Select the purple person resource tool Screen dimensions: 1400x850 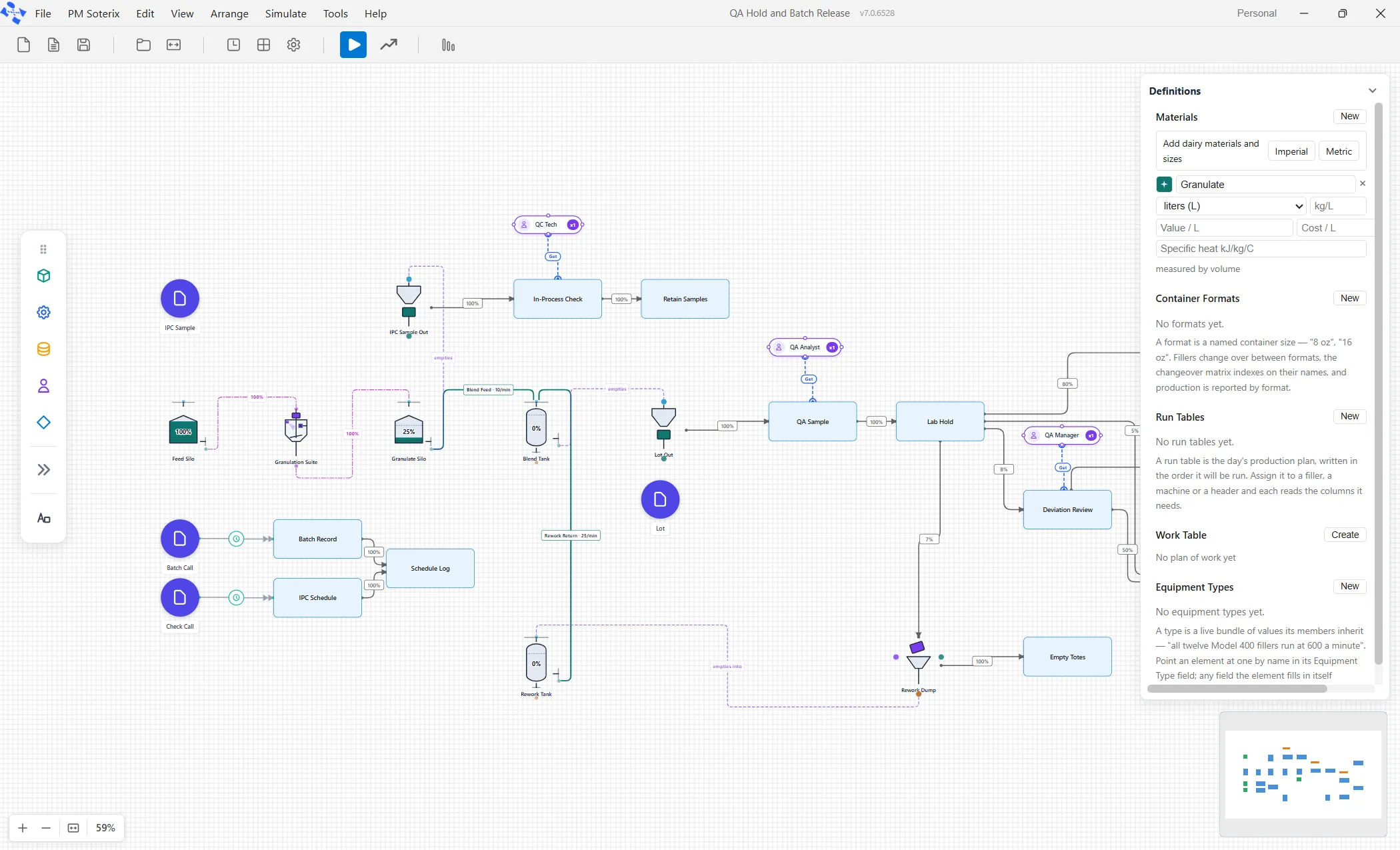[43, 385]
